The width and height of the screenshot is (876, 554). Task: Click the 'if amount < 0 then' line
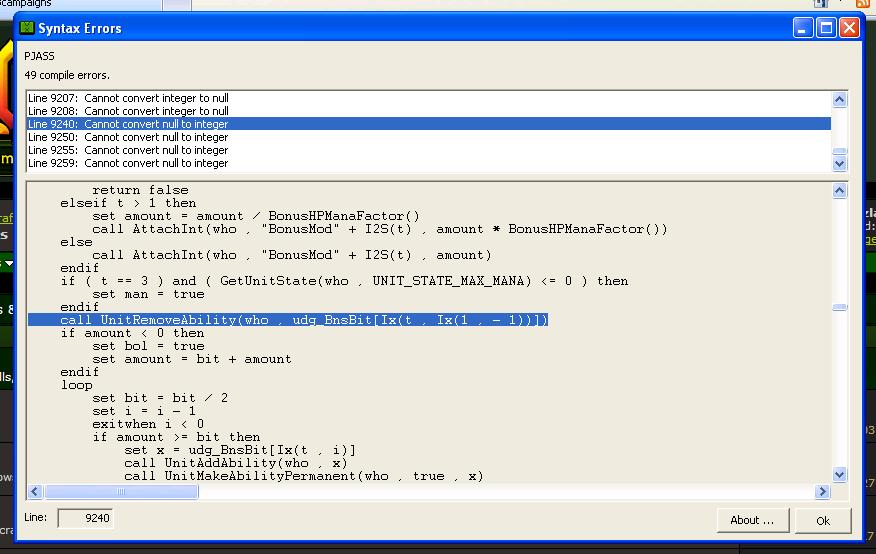(132, 333)
